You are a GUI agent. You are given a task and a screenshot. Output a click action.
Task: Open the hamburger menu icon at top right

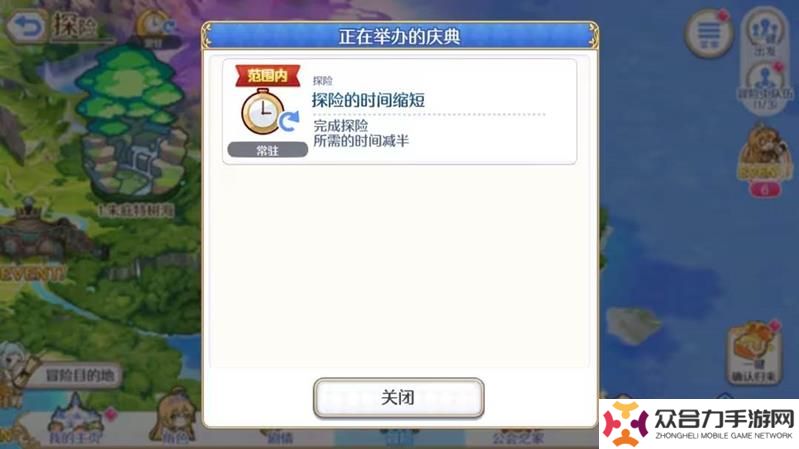[x=709, y=32]
